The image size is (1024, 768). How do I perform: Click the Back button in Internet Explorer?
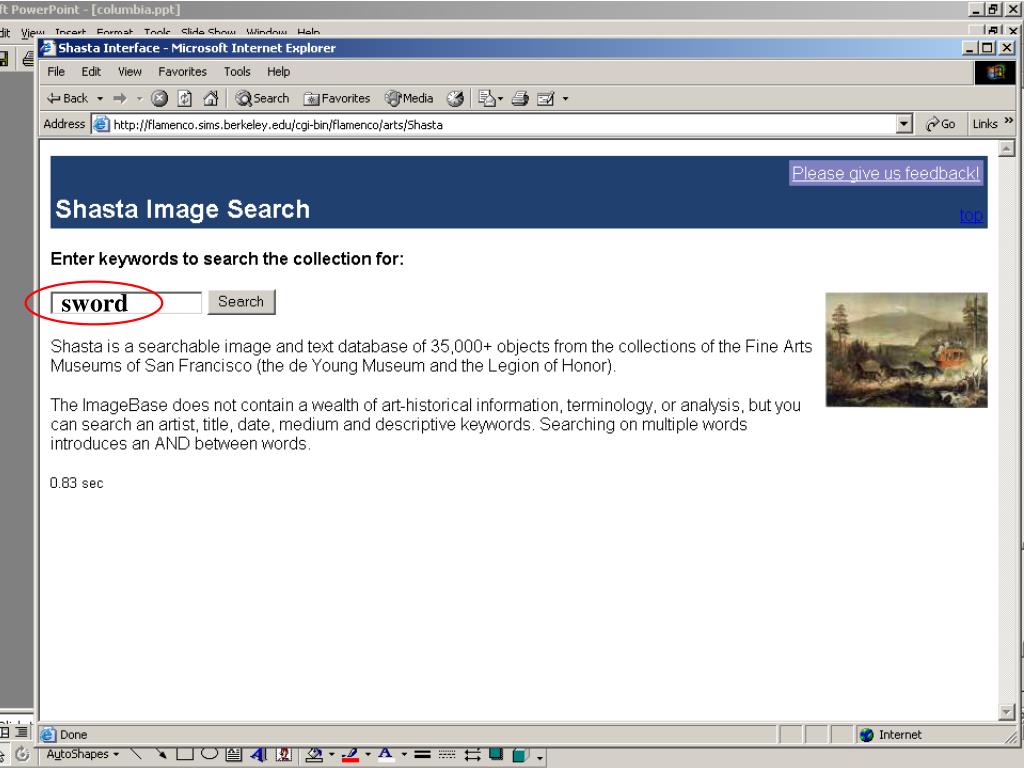[x=67, y=99]
